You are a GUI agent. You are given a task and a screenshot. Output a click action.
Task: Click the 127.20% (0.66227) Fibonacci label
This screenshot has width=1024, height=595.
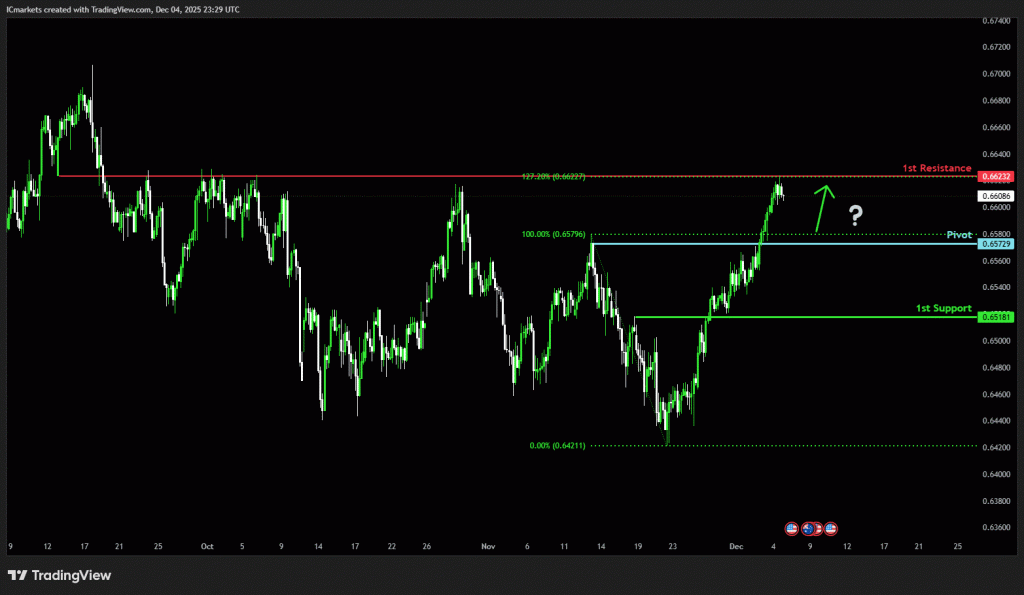[x=553, y=176]
